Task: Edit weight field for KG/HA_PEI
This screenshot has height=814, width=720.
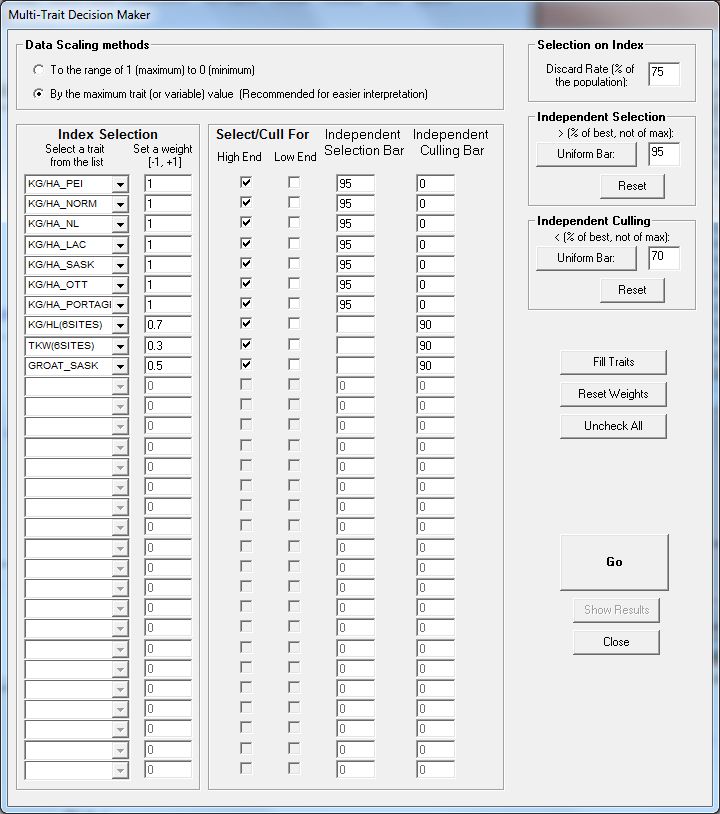Action: click(x=168, y=184)
